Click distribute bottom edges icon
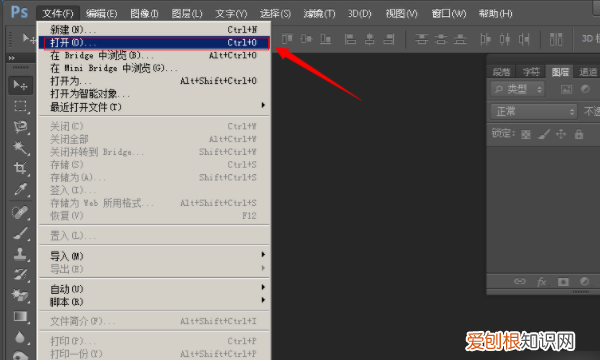This screenshot has height=360, width=600. tap(460, 39)
